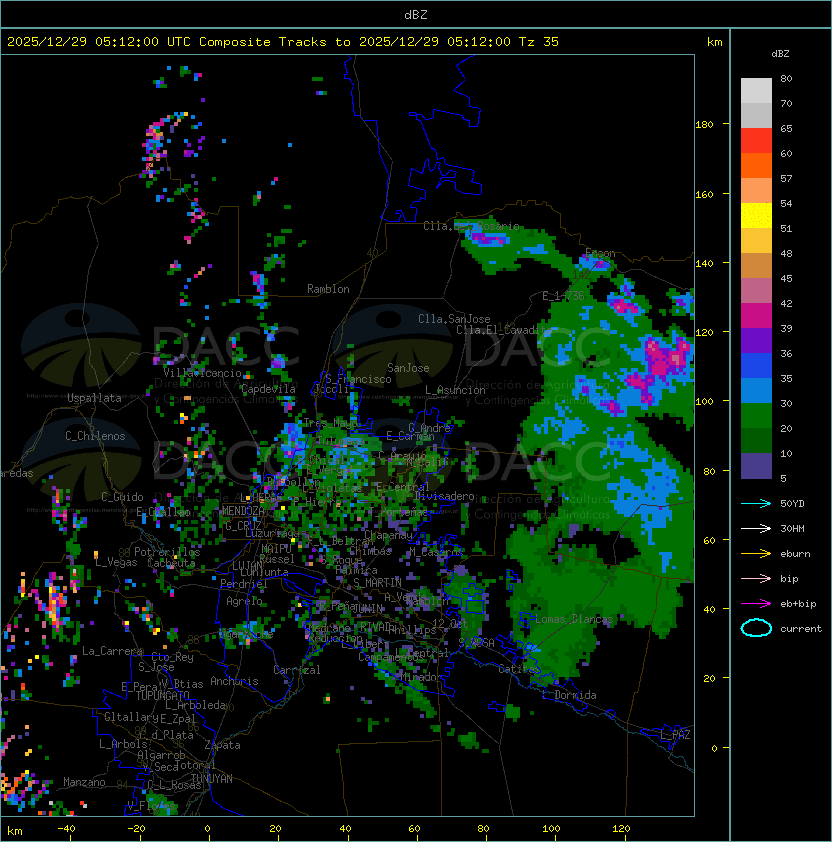Image resolution: width=832 pixels, height=842 pixels.
Task: Select the orange 57-60 dBZ swatch
Action: [756, 165]
